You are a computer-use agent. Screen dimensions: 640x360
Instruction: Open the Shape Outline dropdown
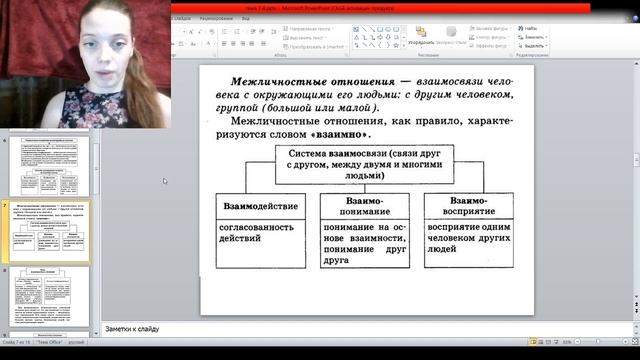489,37
